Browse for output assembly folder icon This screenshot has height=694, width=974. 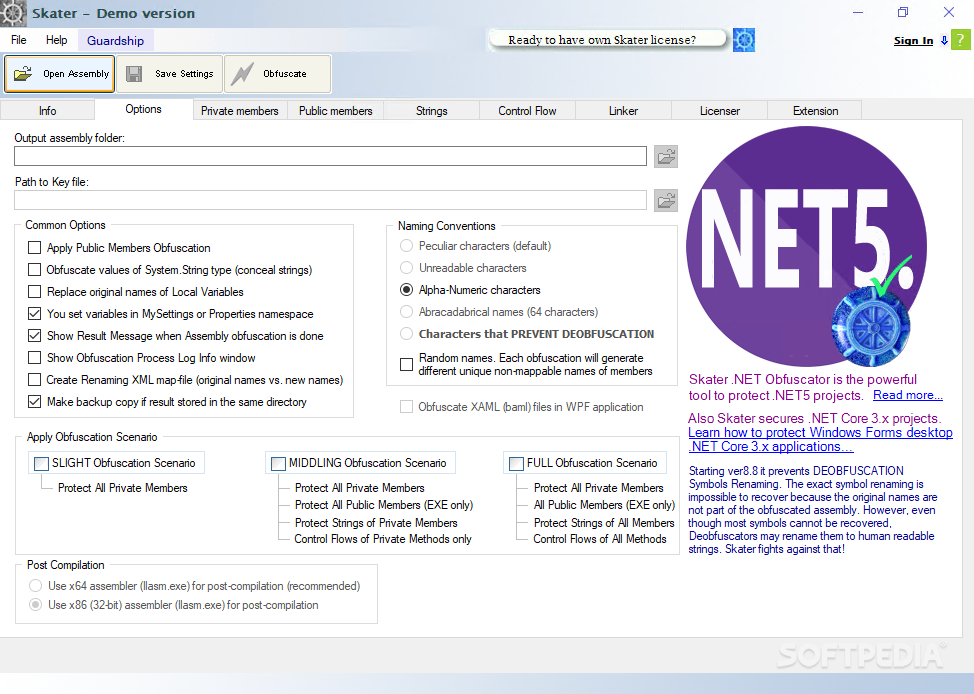click(666, 156)
